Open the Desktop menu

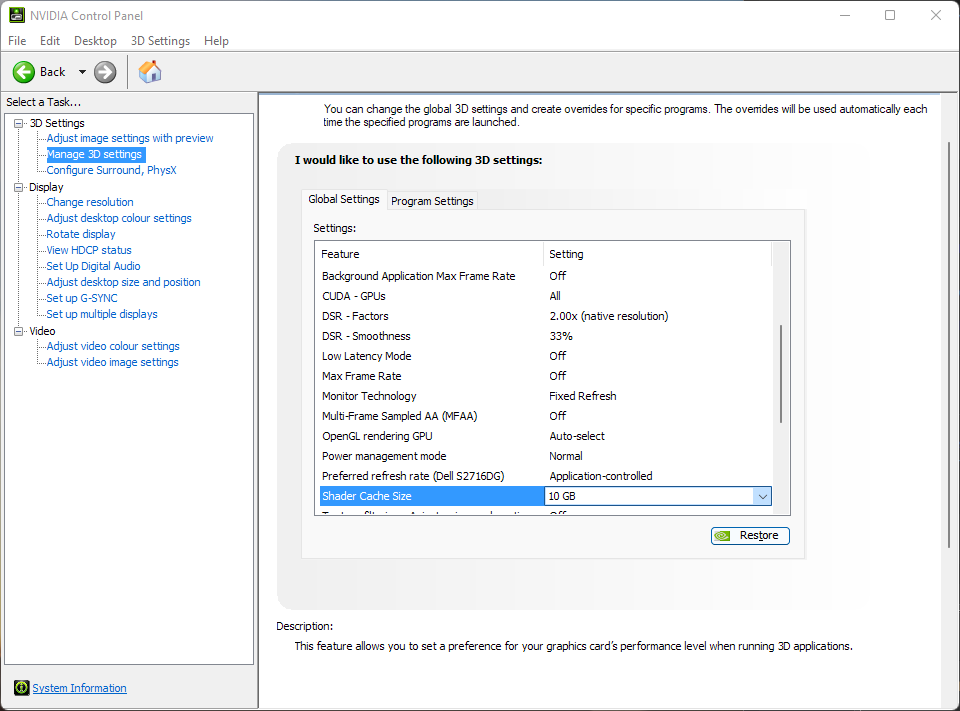95,41
